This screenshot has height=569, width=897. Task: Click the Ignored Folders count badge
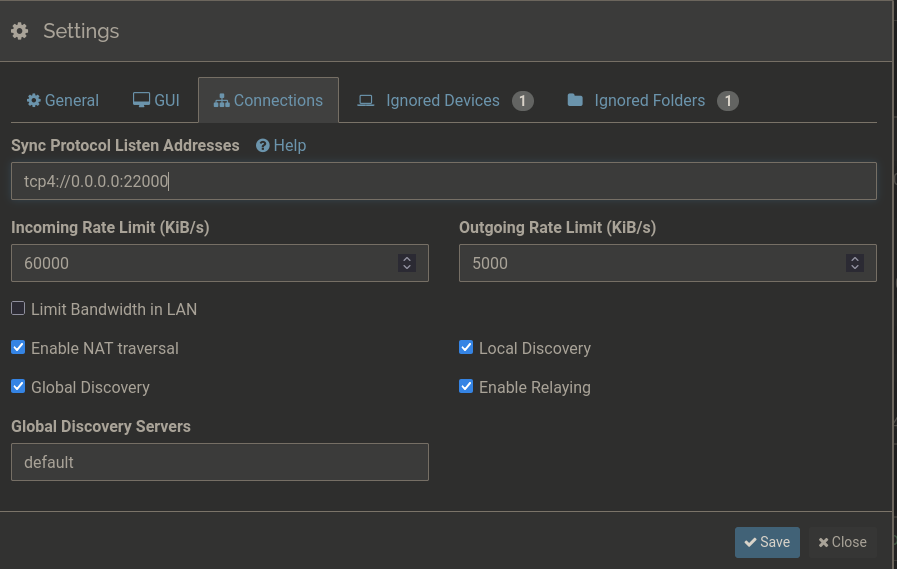728,101
